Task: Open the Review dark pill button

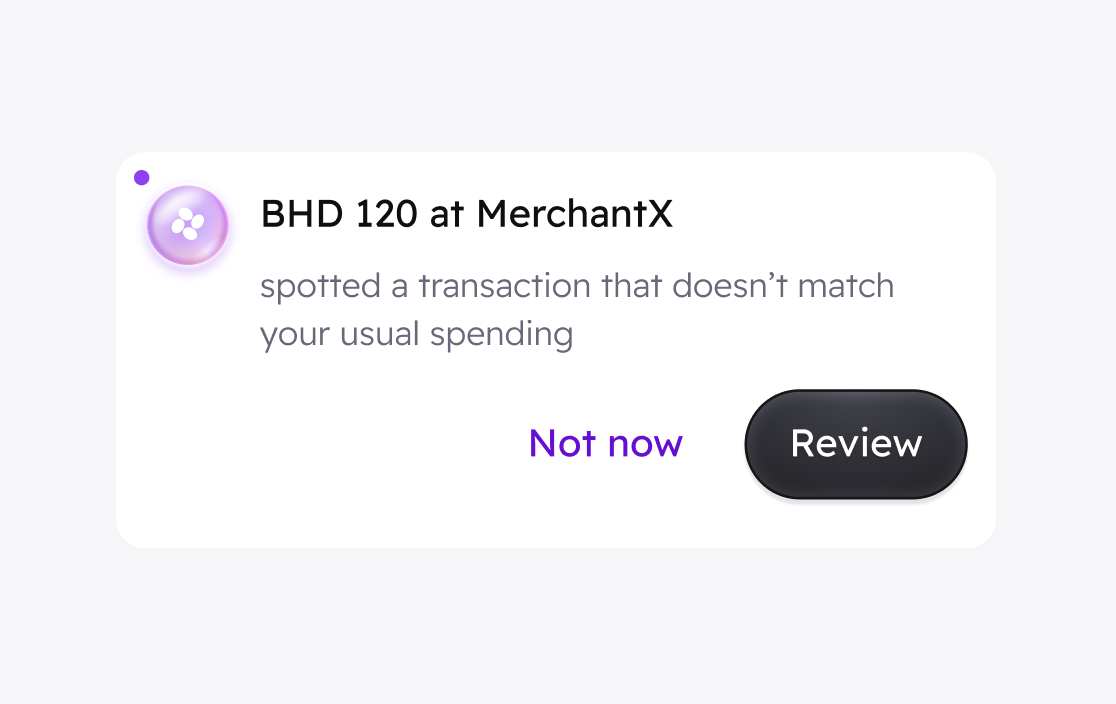Action: (856, 444)
